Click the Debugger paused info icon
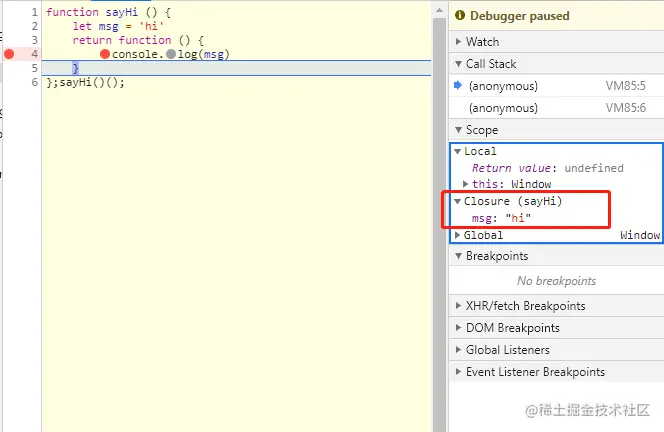Screen dimensions: 664x432 click(x=460, y=15)
